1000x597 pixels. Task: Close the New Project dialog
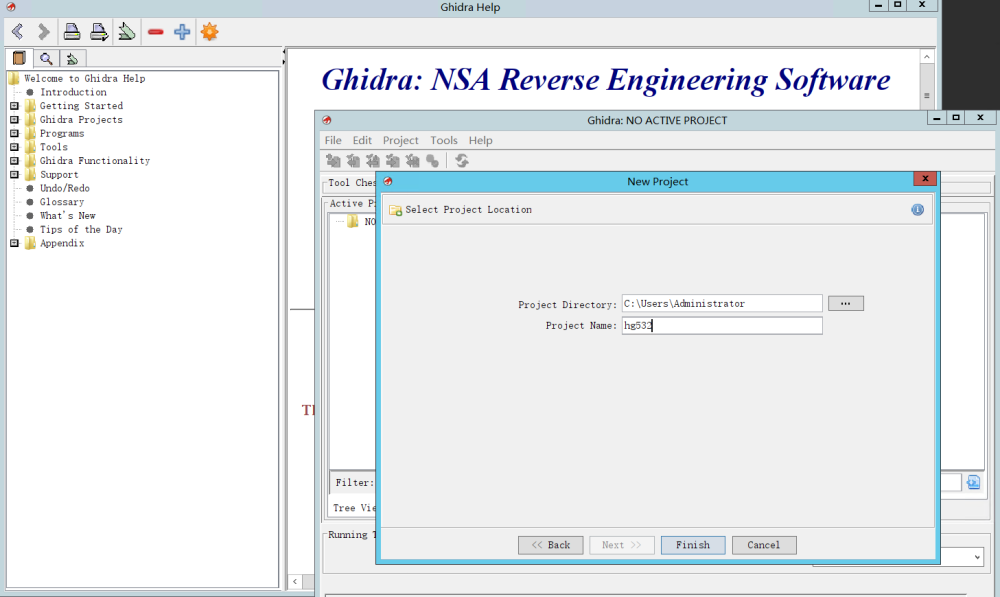coord(925,179)
